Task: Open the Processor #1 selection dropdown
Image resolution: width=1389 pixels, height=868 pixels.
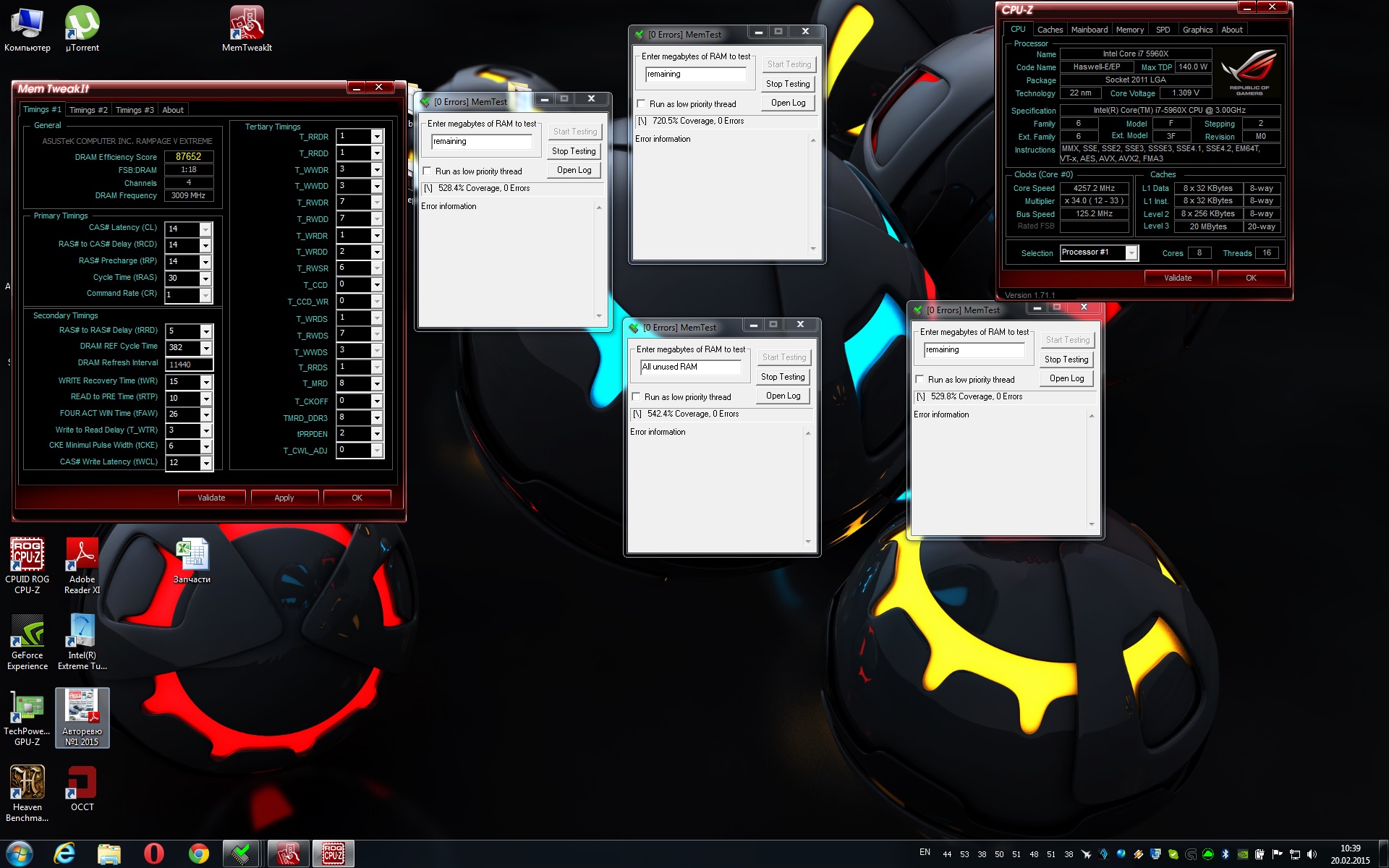Action: [x=1131, y=252]
